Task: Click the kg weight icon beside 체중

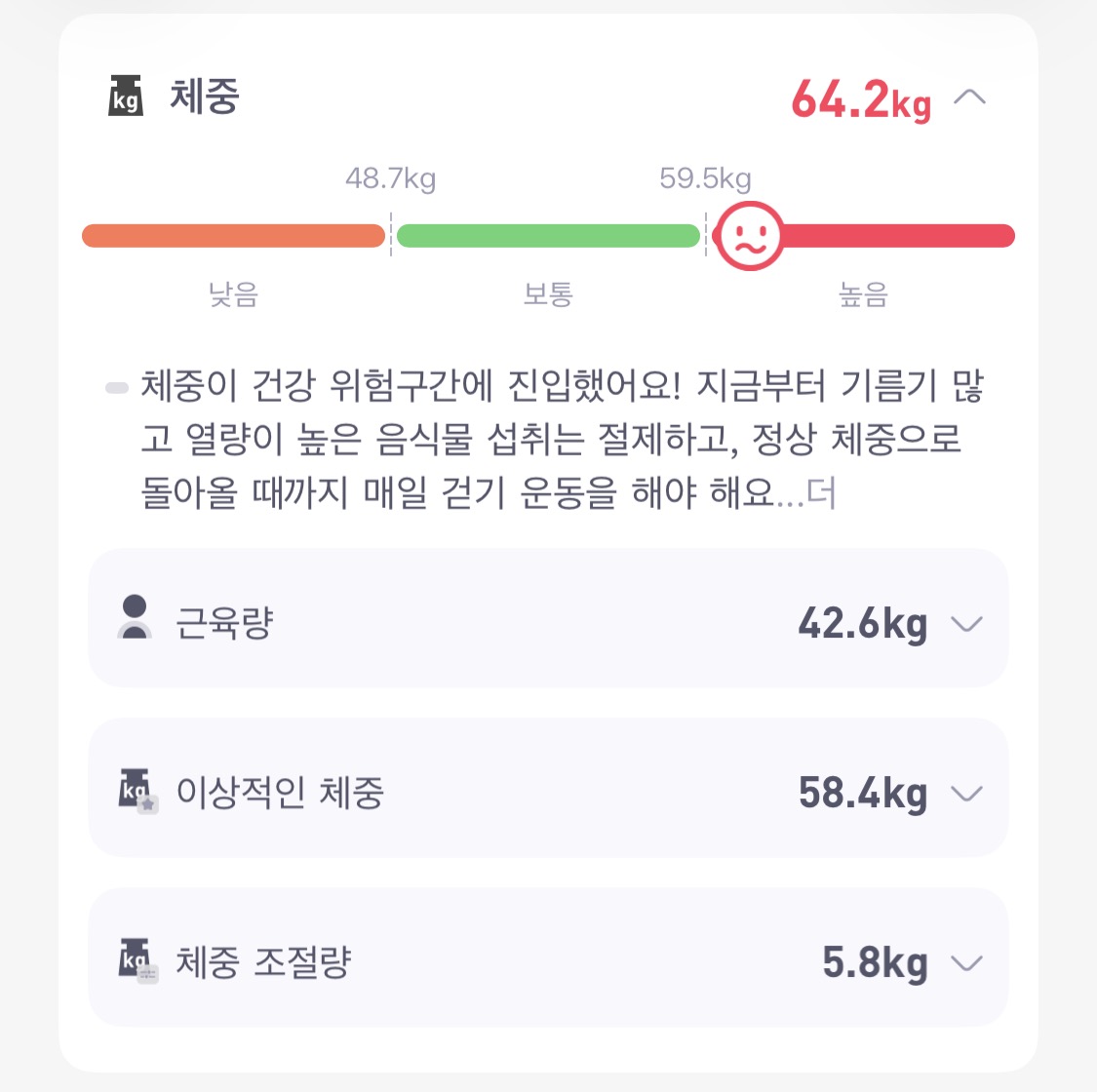Action: pos(126,96)
